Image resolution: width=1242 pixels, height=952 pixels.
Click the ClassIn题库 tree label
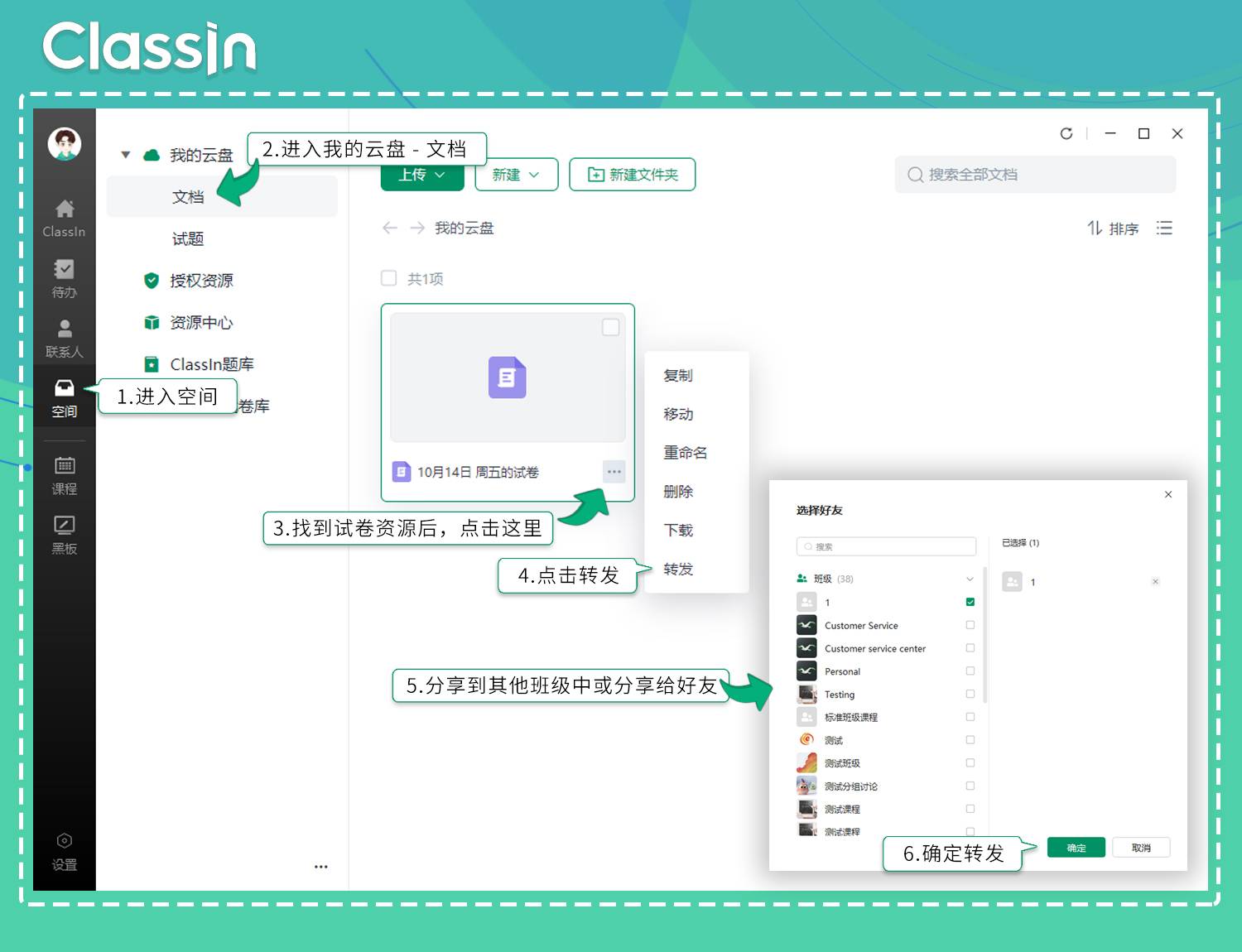[212, 364]
